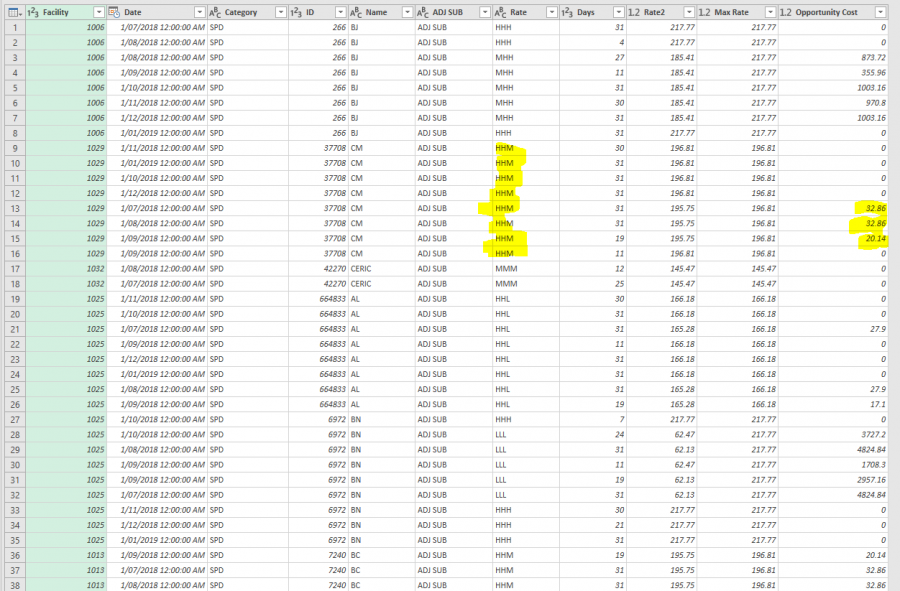Select the Date column header label
Image resolution: width=900 pixels, height=591 pixels.
(x=133, y=12)
